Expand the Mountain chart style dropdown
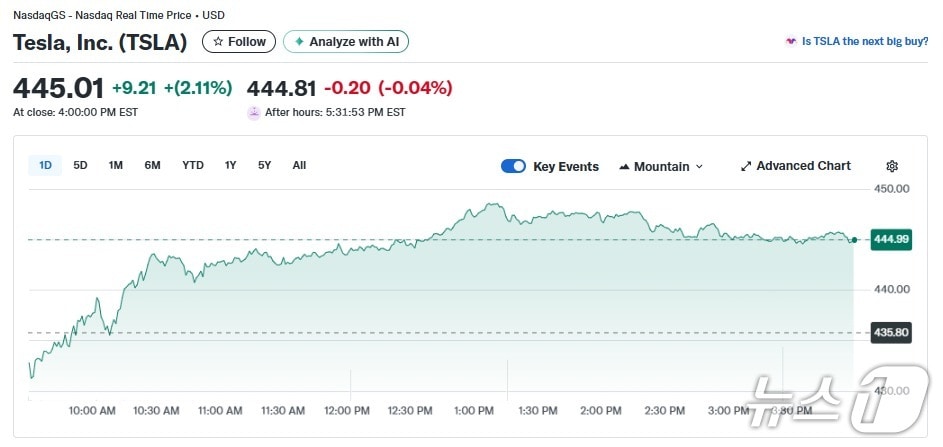The image size is (943, 447). [699, 167]
